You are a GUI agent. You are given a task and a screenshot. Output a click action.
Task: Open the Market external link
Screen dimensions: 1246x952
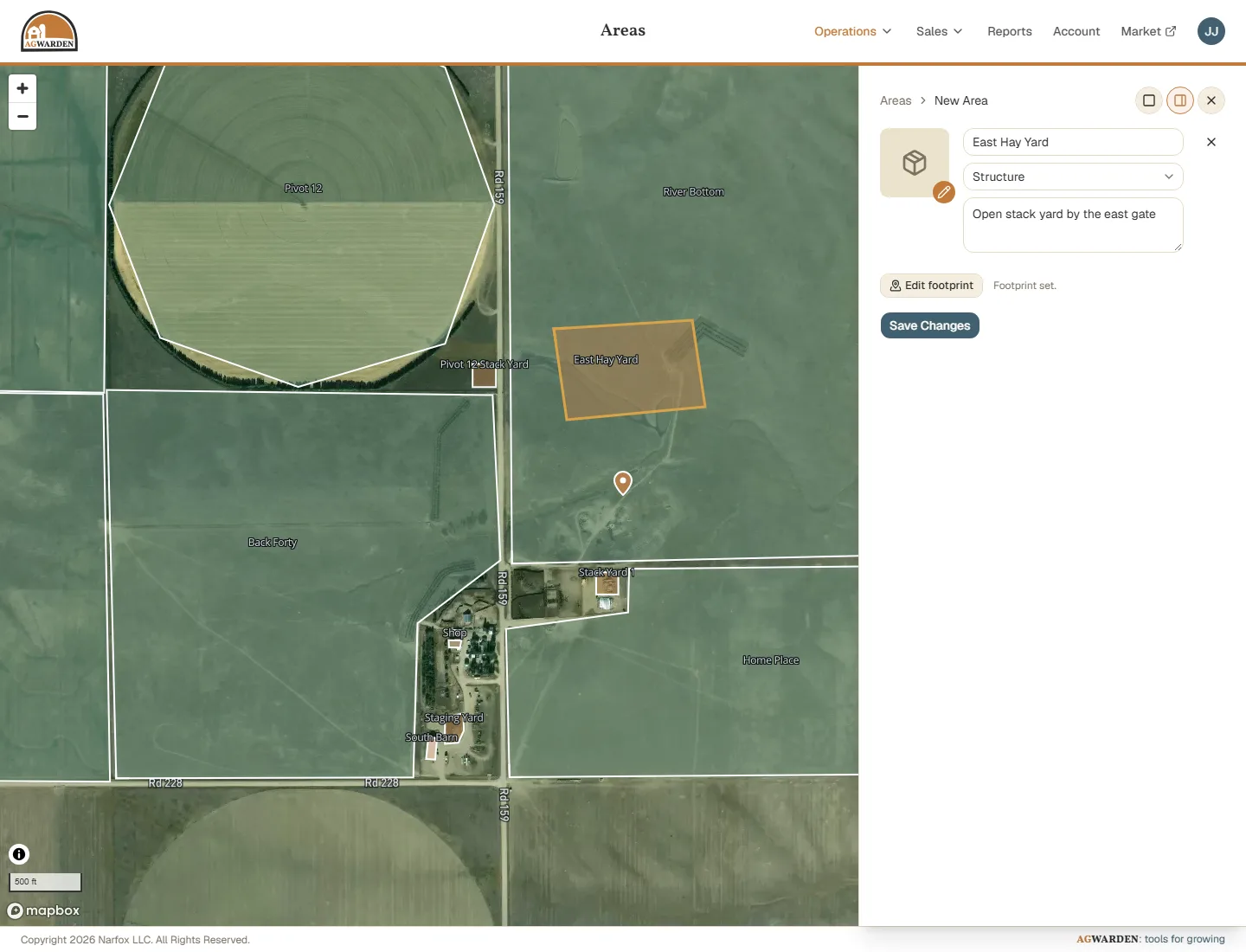pos(1148,31)
